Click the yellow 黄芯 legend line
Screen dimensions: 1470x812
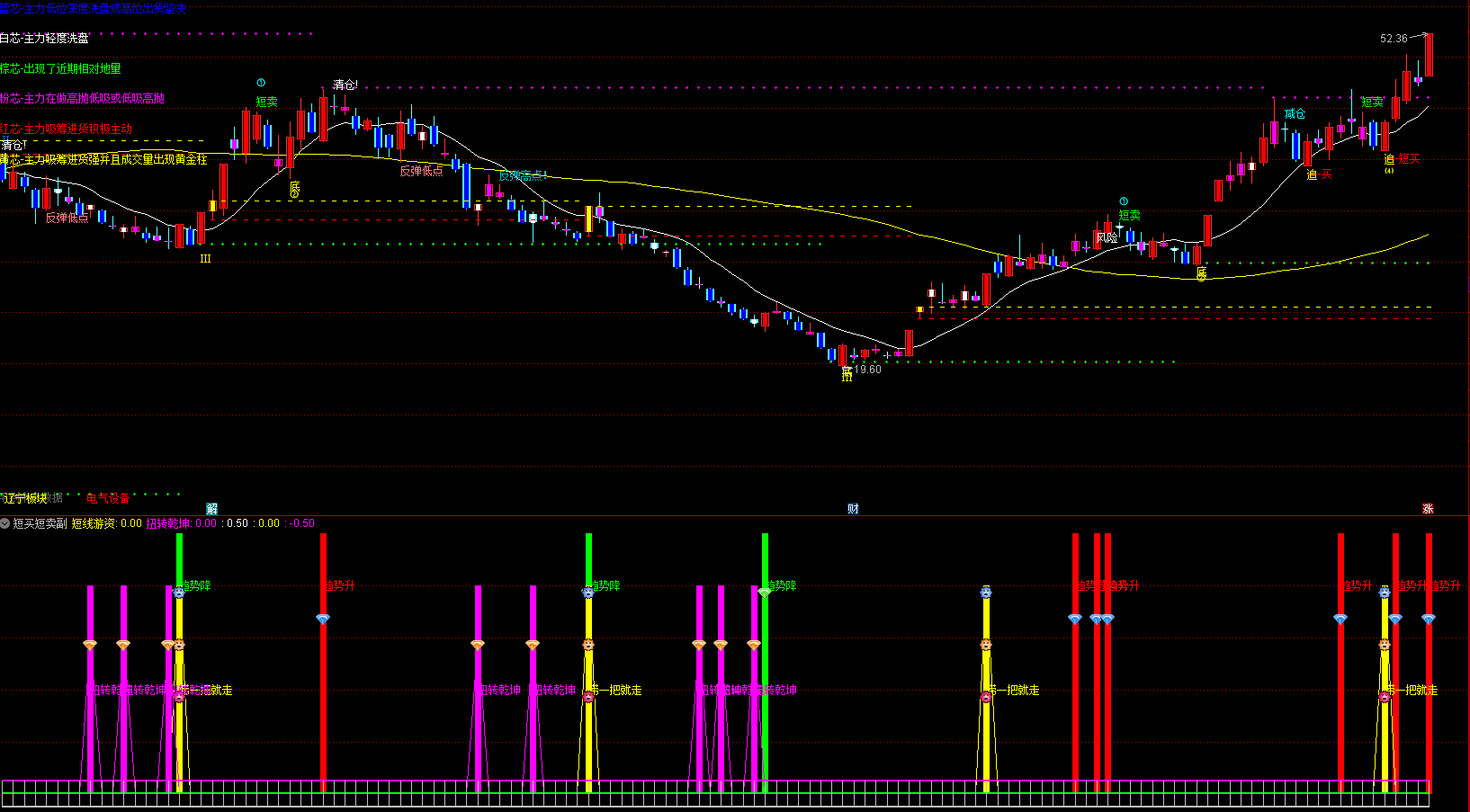pyautogui.click(x=103, y=159)
